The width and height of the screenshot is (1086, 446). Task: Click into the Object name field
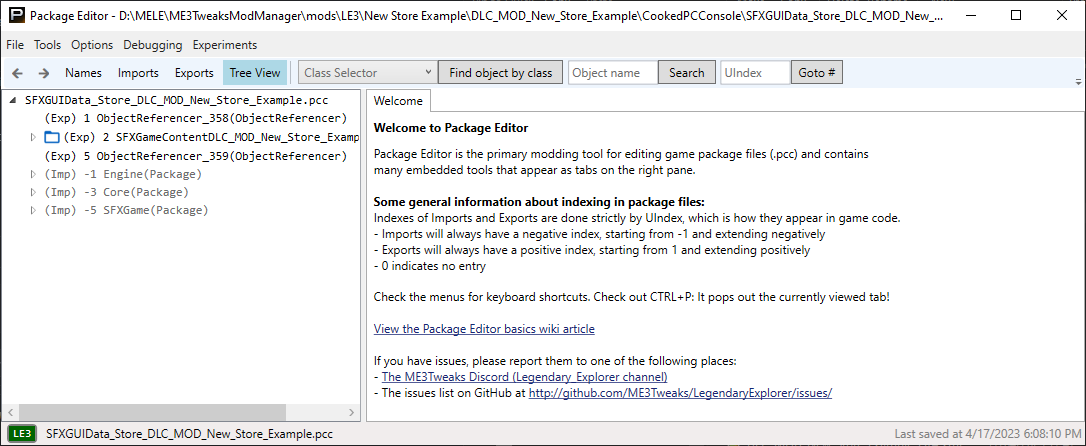613,73
